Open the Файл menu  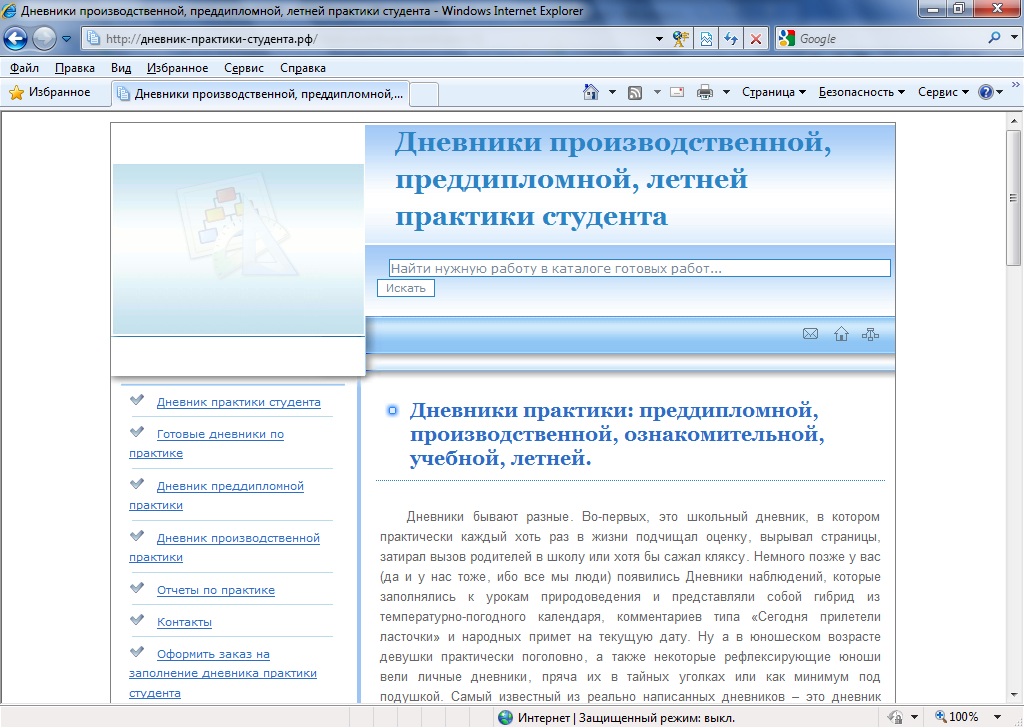pyautogui.click(x=24, y=68)
